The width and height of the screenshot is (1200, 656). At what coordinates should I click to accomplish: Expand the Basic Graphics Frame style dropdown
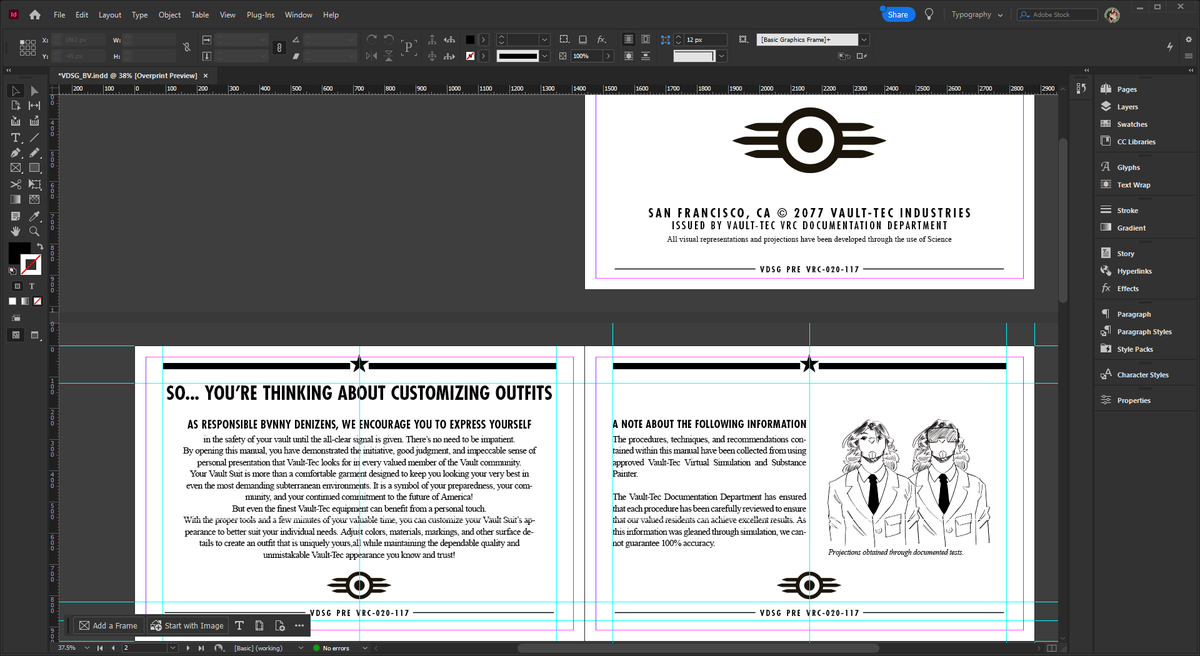point(864,39)
